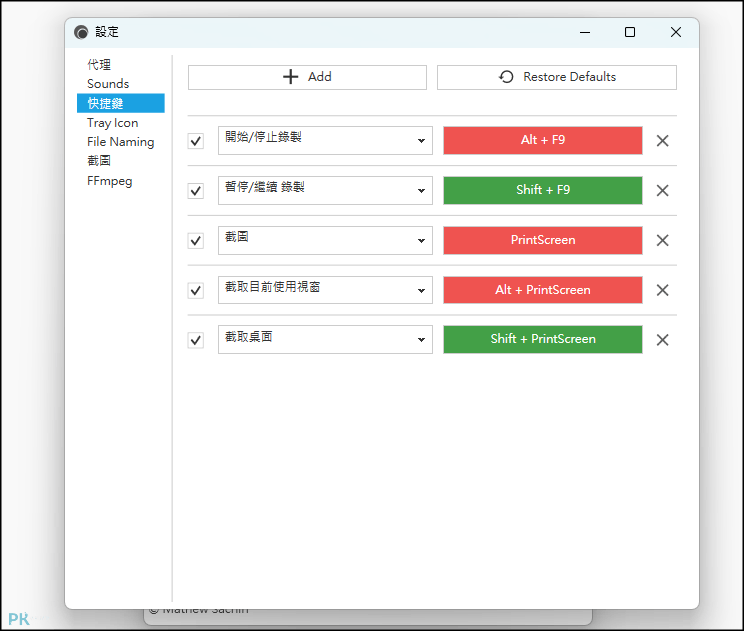744x631 pixels.
Task: Remove the Shift + PrintScreen hotkey row
Action: click(662, 340)
